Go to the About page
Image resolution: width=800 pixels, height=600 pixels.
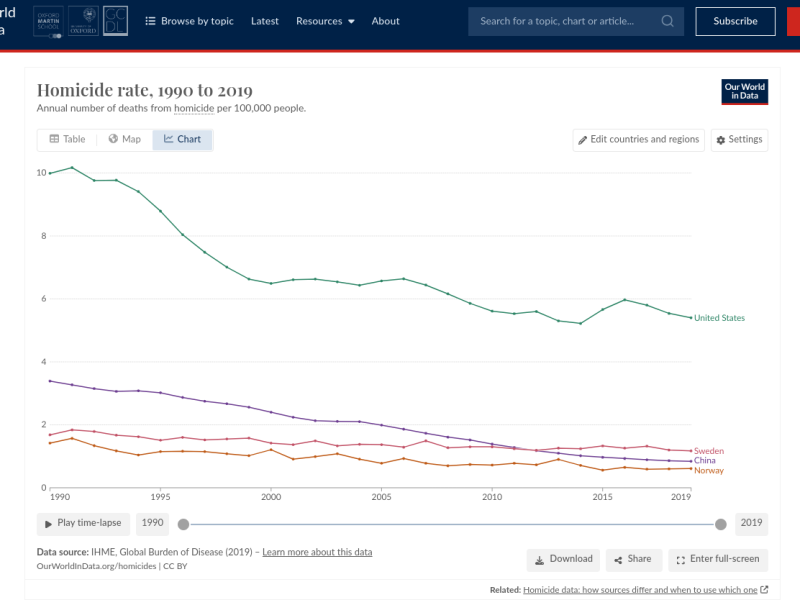point(385,21)
